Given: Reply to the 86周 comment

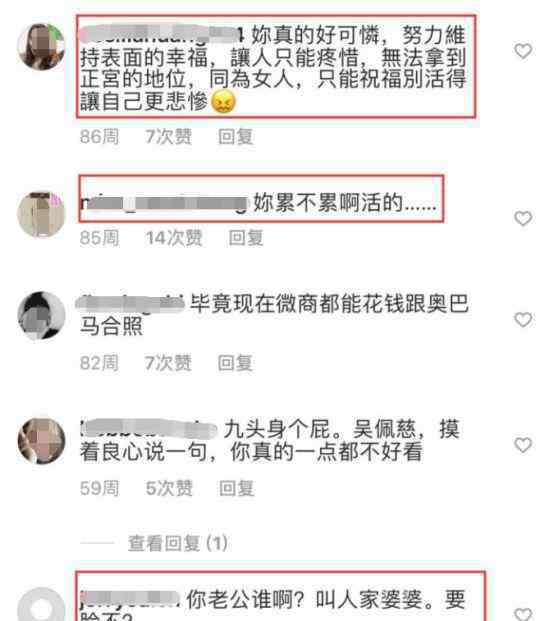Looking at the screenshot, I should (x=236, y=137).
